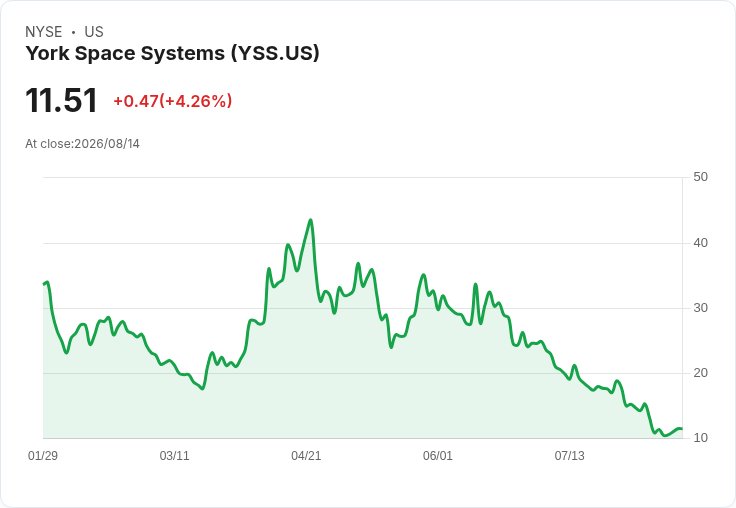Click the 10 price axis label
The height and width of the screenshot is (508, 736).
click(x=700, y=438)
